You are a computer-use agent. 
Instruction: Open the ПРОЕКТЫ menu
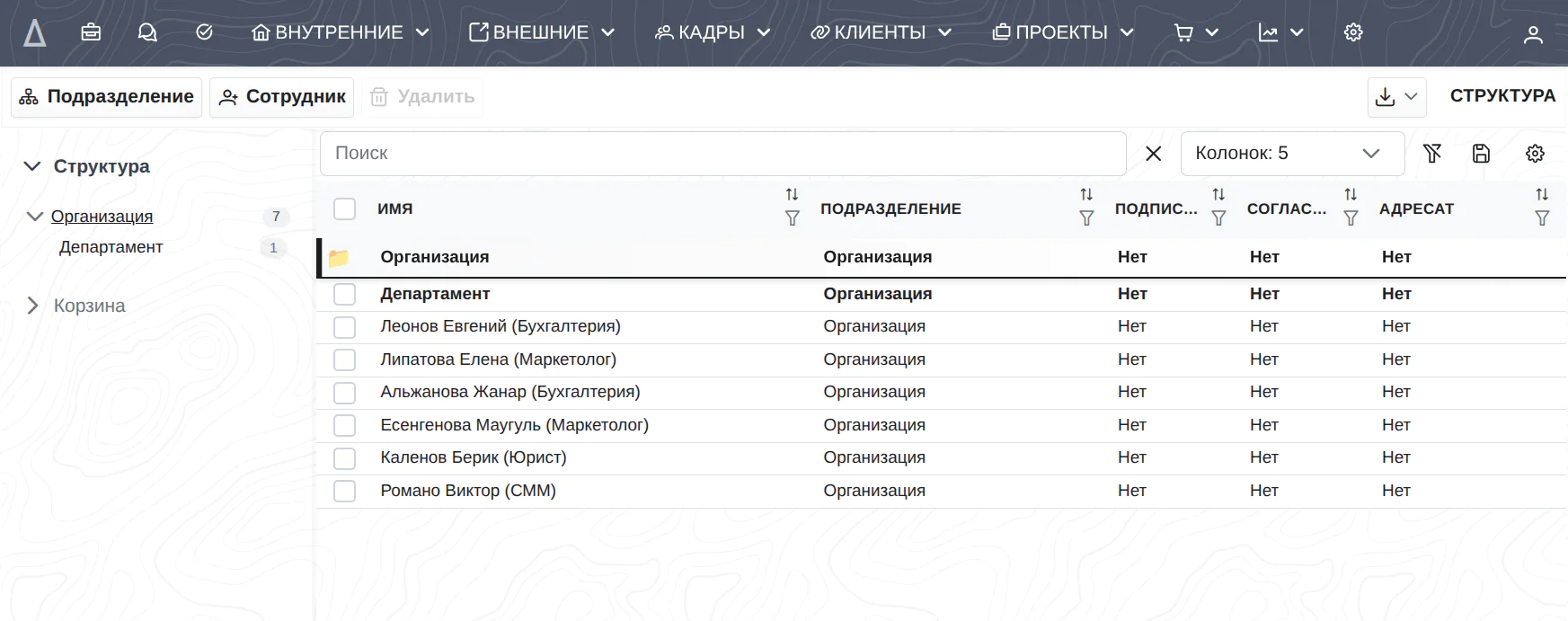(x=1063, y=32)
